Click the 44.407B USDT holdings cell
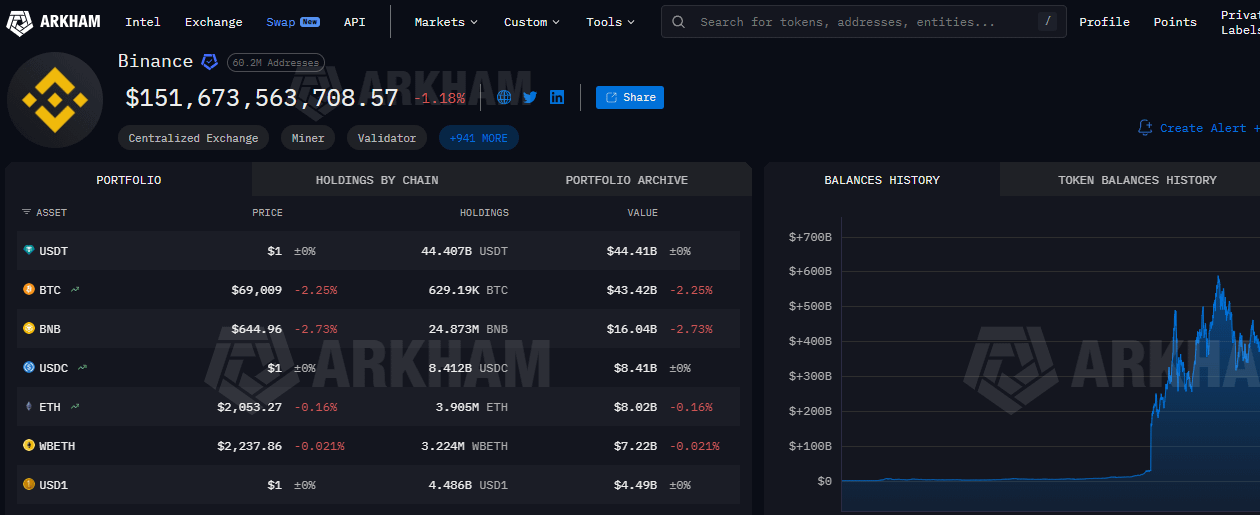 (x=464, y=251)
